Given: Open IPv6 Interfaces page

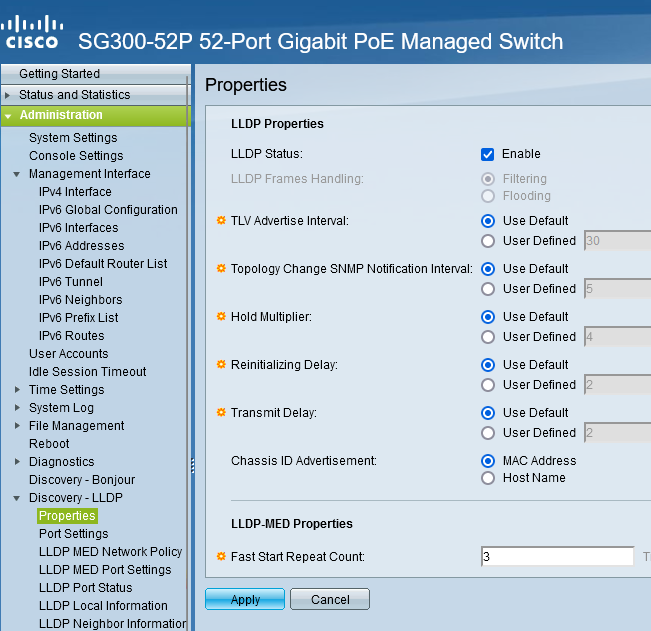Looking at the screenshot, I should pos(78,228).
